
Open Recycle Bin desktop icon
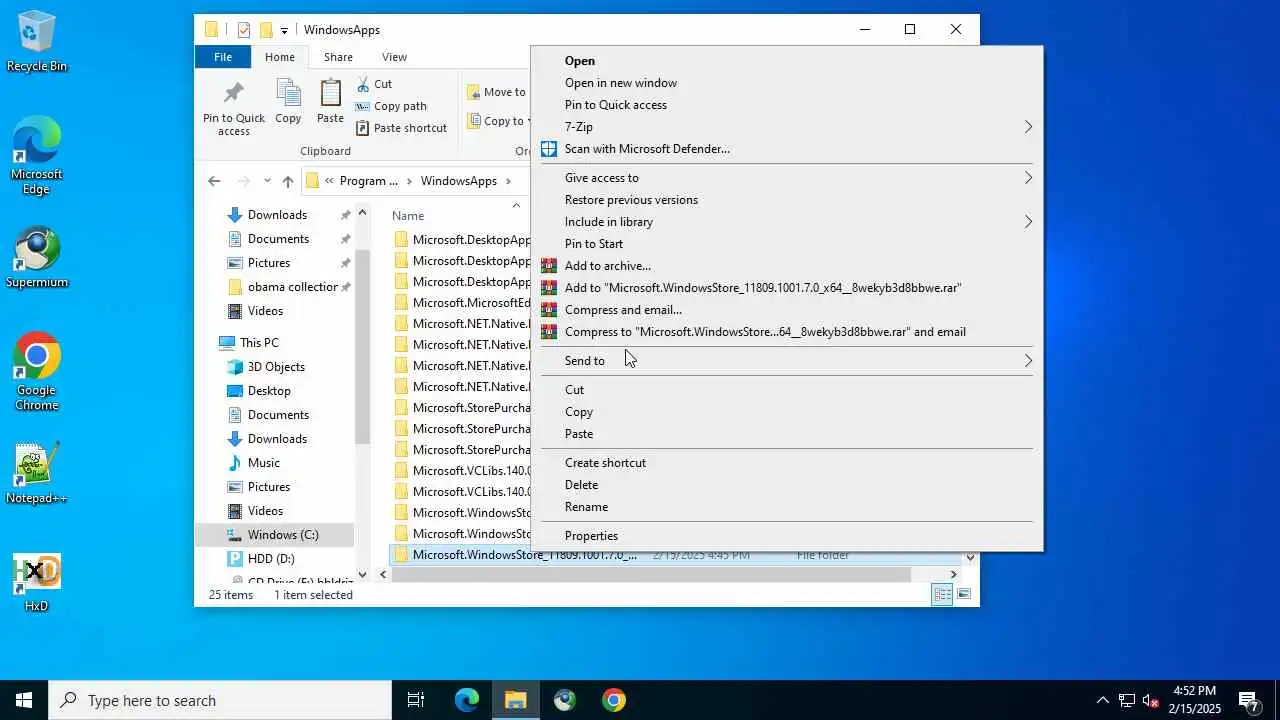click(37, 41)
